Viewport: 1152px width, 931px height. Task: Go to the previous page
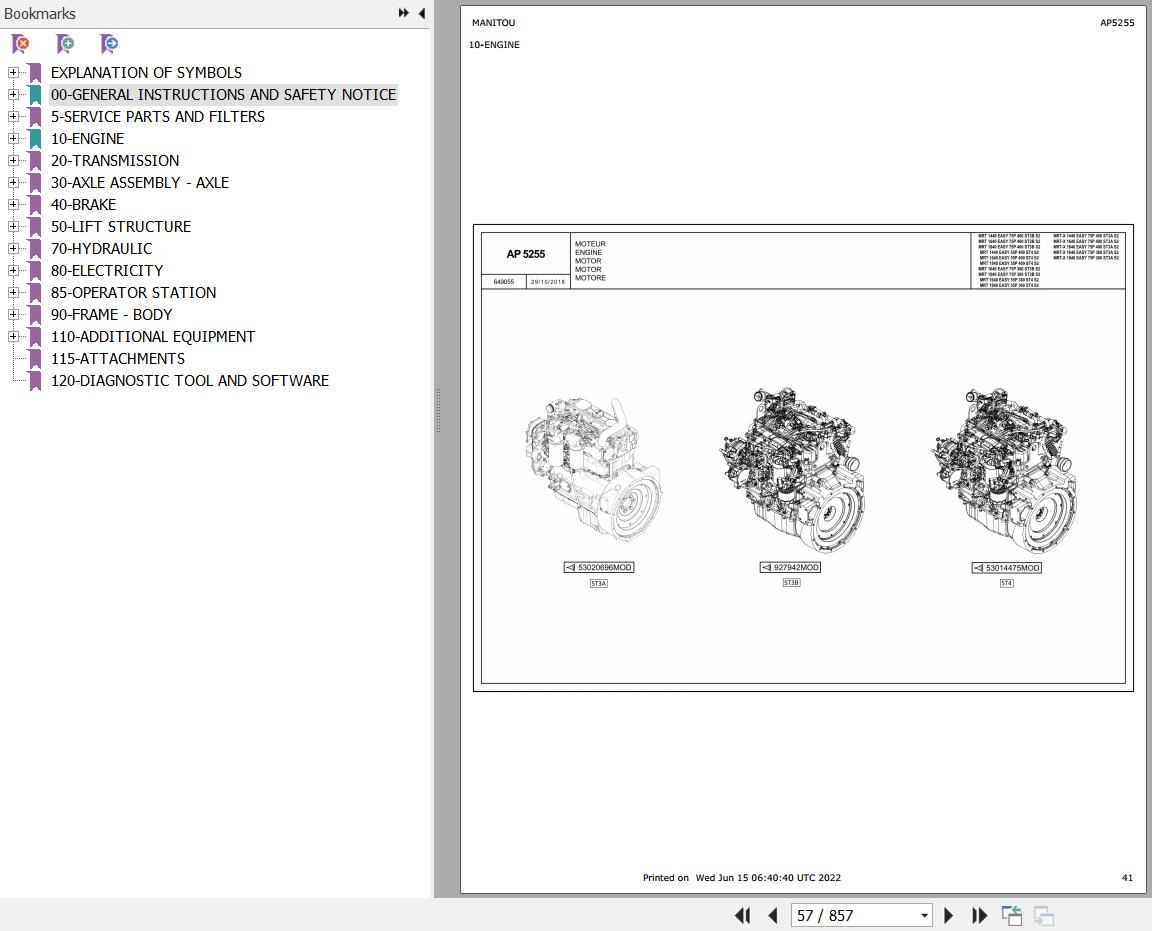(x=772, y=916)
